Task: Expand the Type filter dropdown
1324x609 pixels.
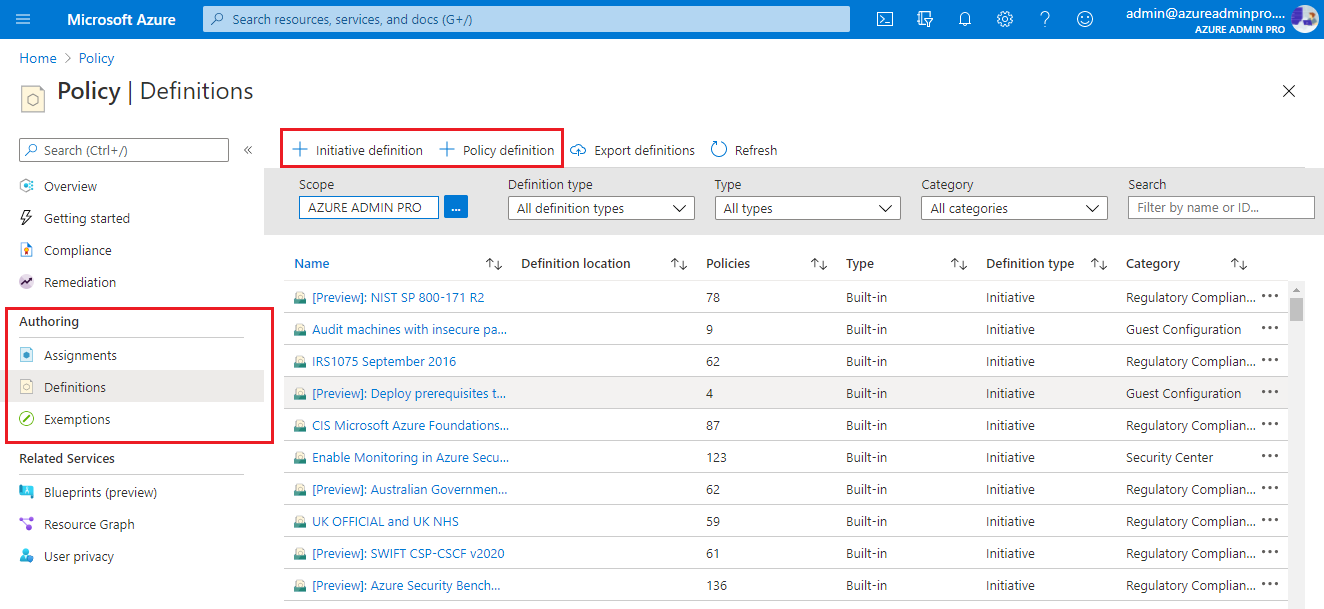Action: point(808,208)
